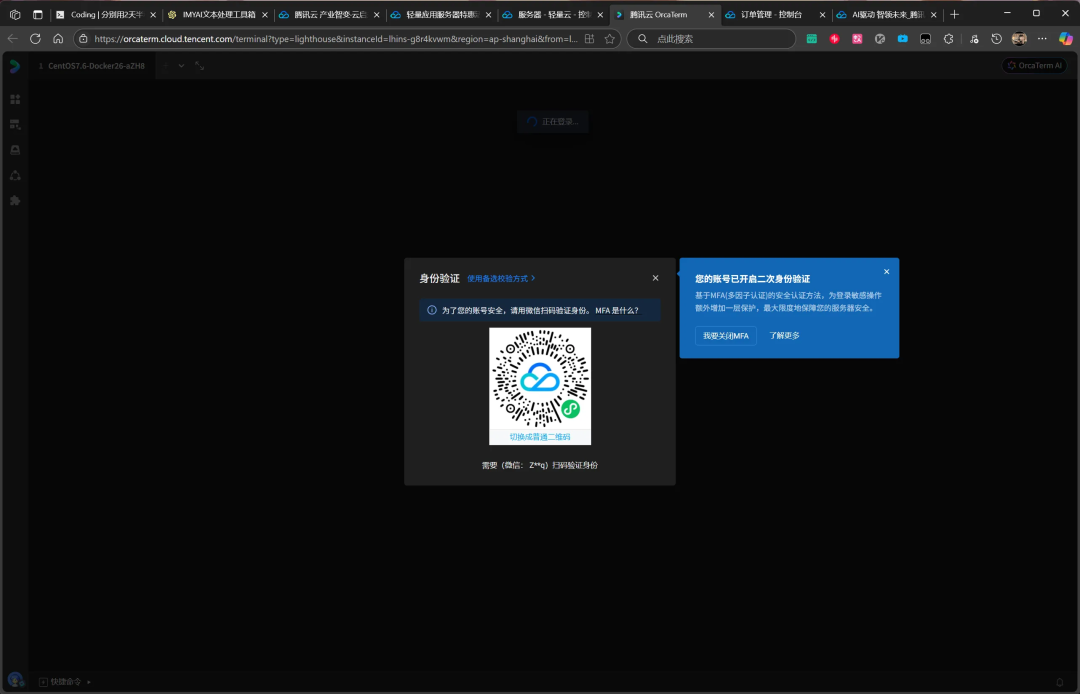Open 使用备选校验方式 link
The height and width of the screenshot is (694, 1080).
pos(501,278)
